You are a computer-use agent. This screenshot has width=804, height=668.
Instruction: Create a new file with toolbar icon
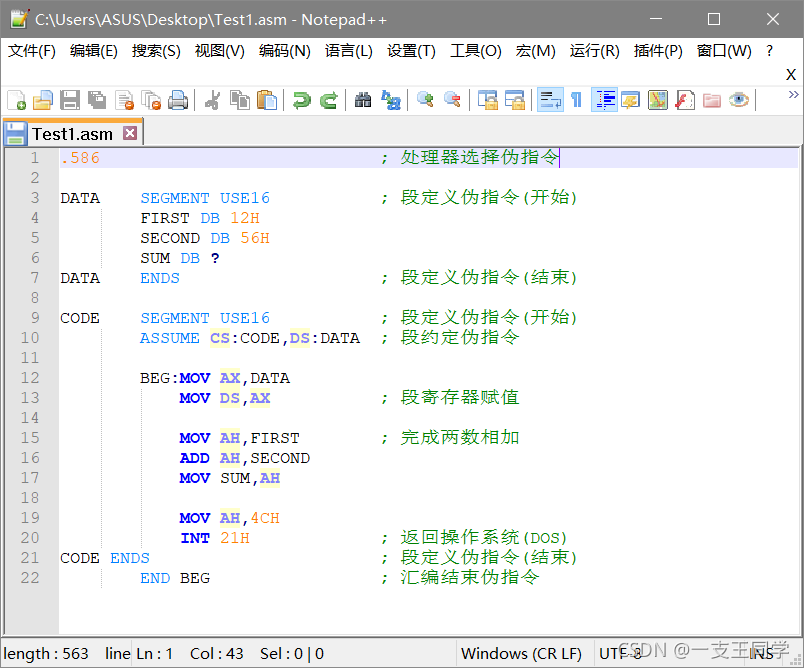(x=16, y=100)
